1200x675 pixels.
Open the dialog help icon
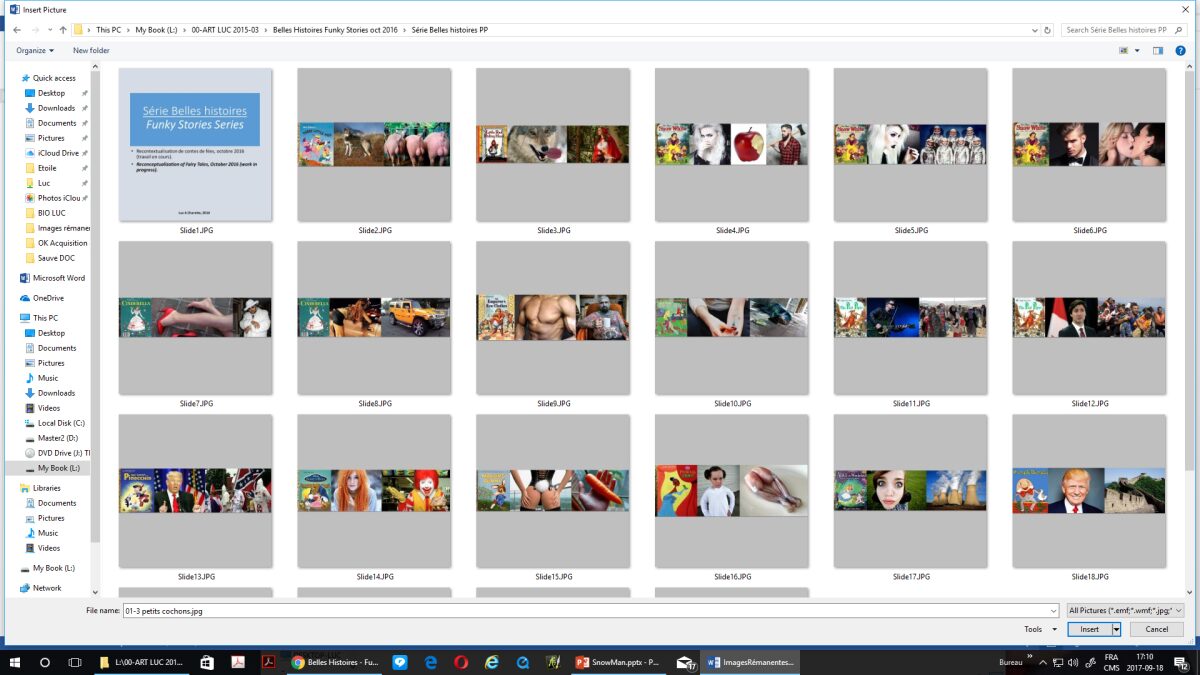pos(1182,50)
